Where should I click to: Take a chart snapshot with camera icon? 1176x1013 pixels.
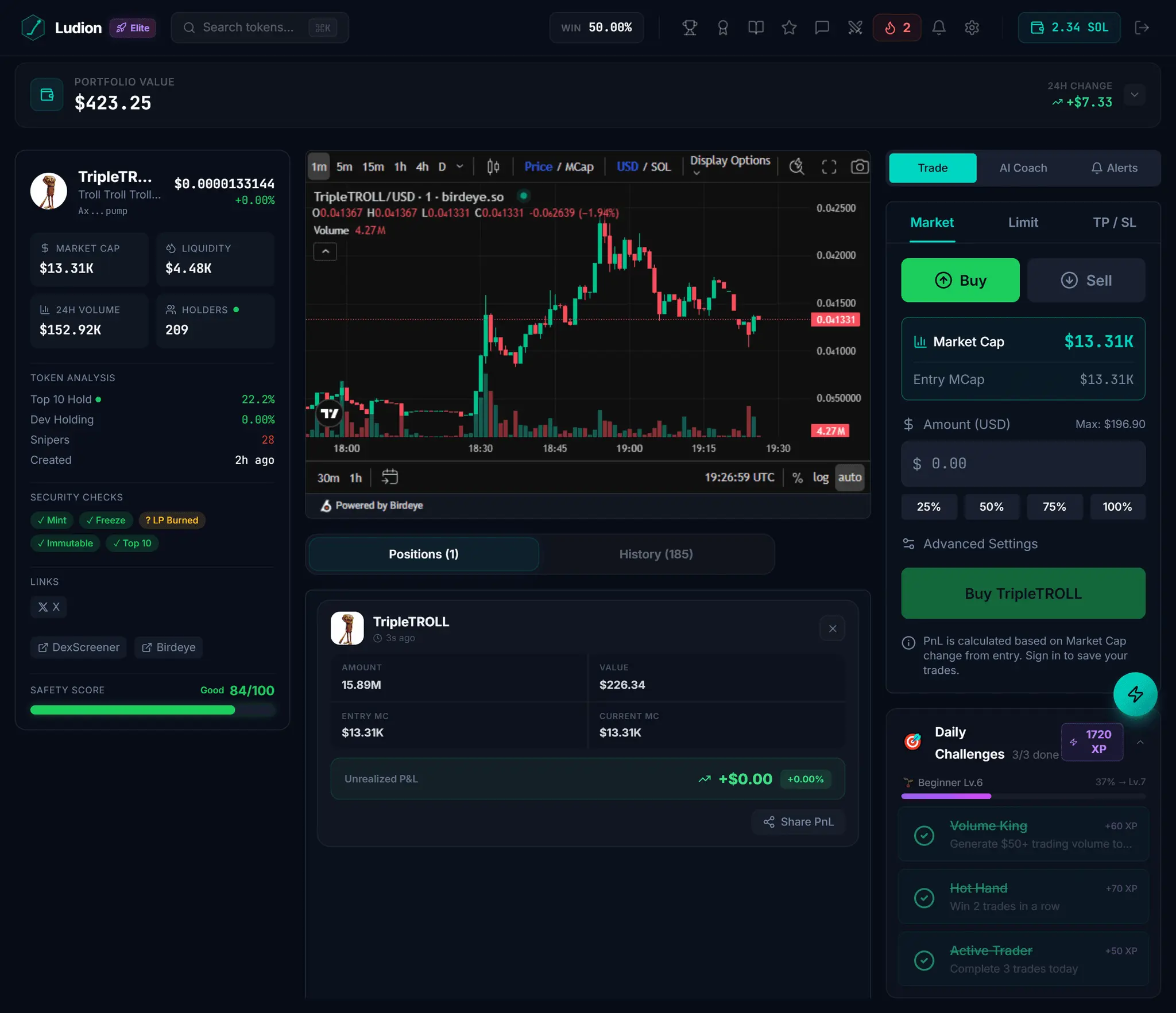pyautogui.click(x=860, y=167)
